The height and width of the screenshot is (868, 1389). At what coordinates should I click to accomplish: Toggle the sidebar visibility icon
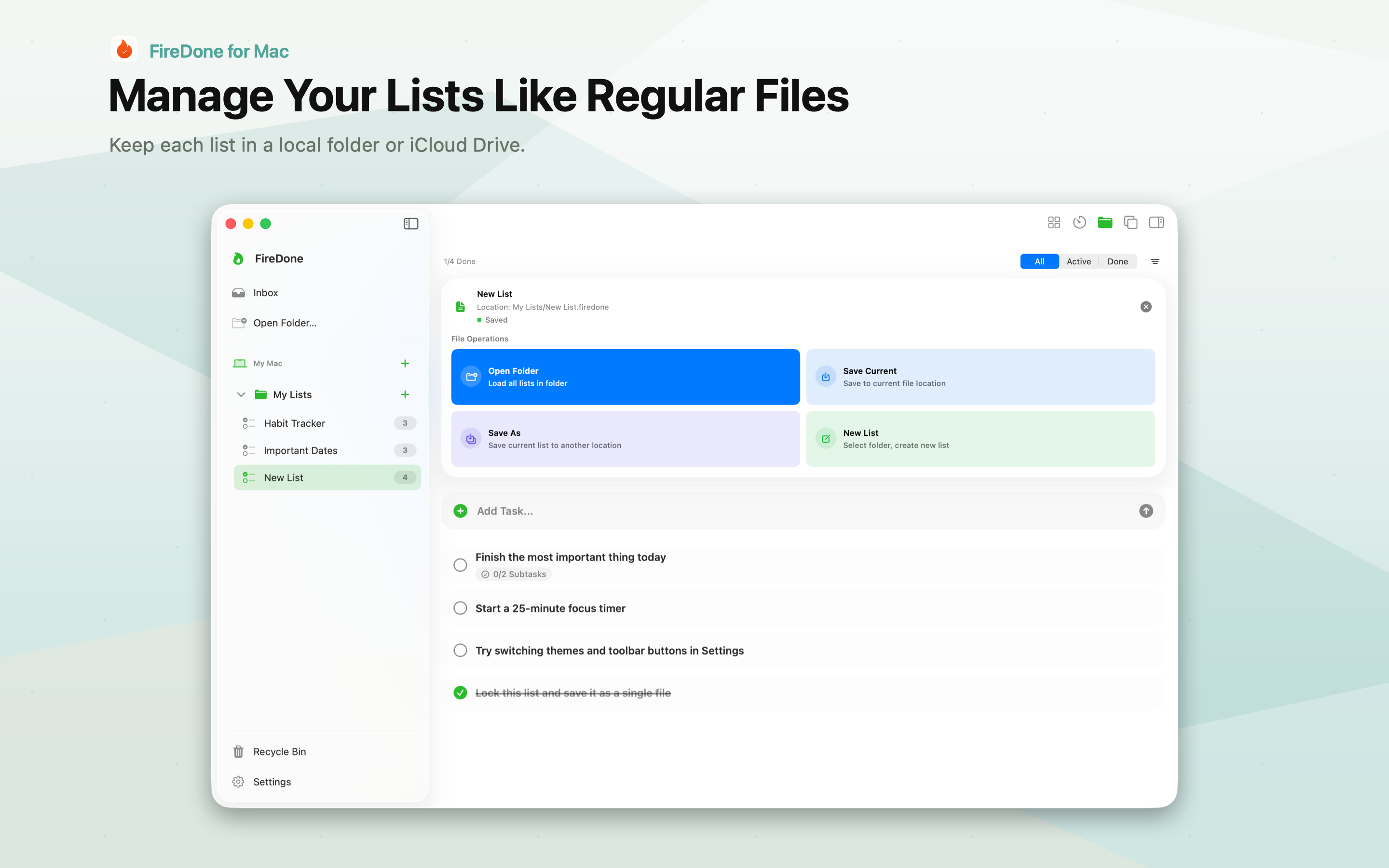(x=411, y=223)
